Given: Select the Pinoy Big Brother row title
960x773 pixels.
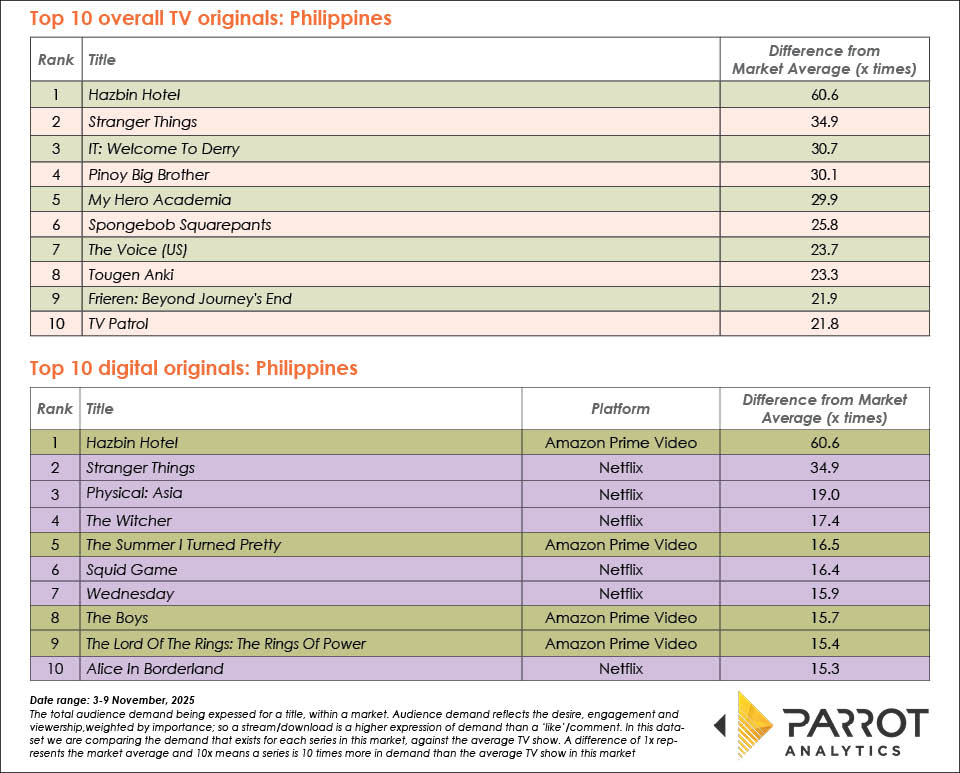Looking at the screenshot, I should (148, 174).
